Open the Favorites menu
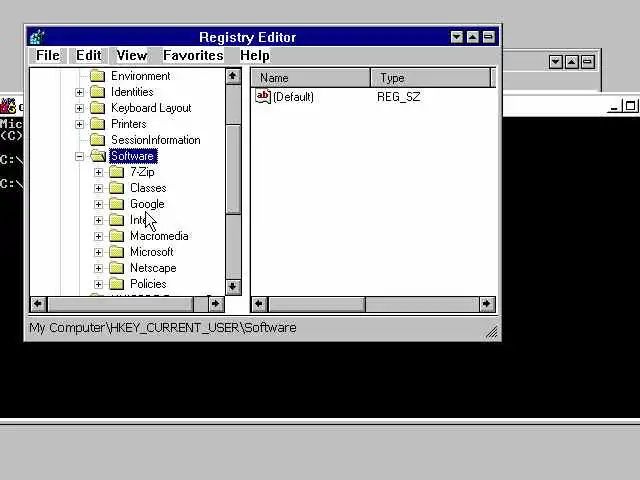Screen dimensions: 640x480 (193, 55)
